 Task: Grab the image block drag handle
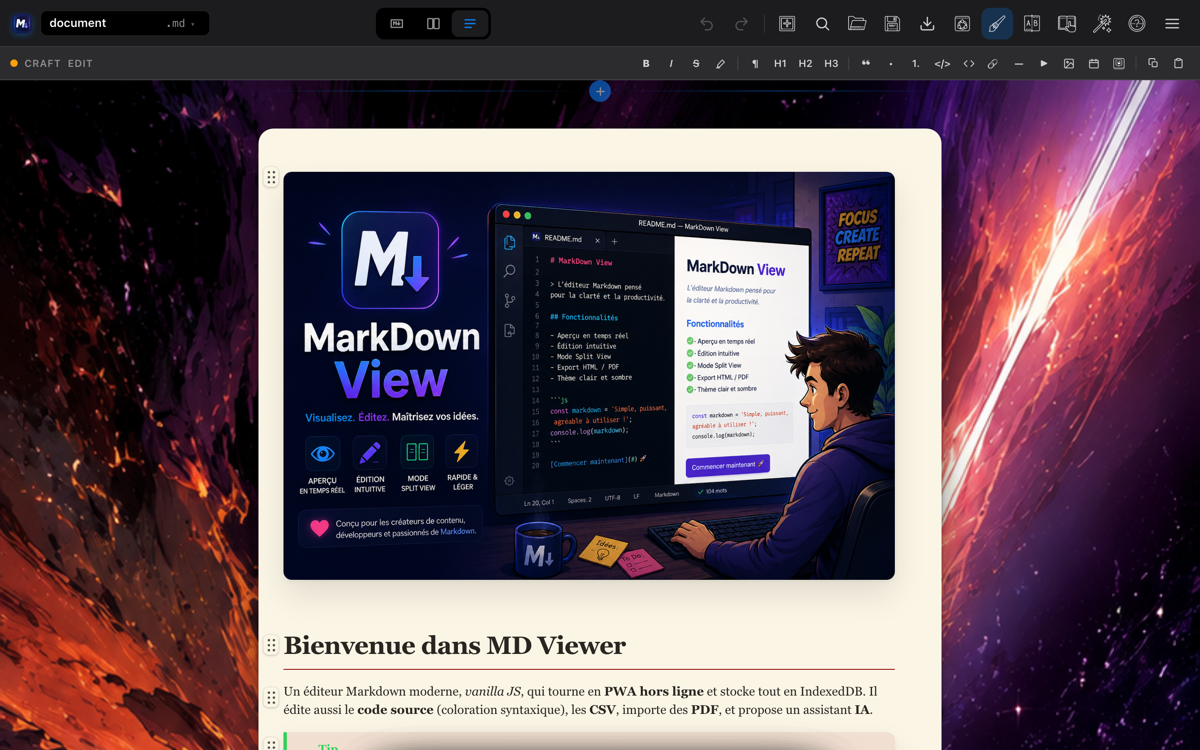271,177
